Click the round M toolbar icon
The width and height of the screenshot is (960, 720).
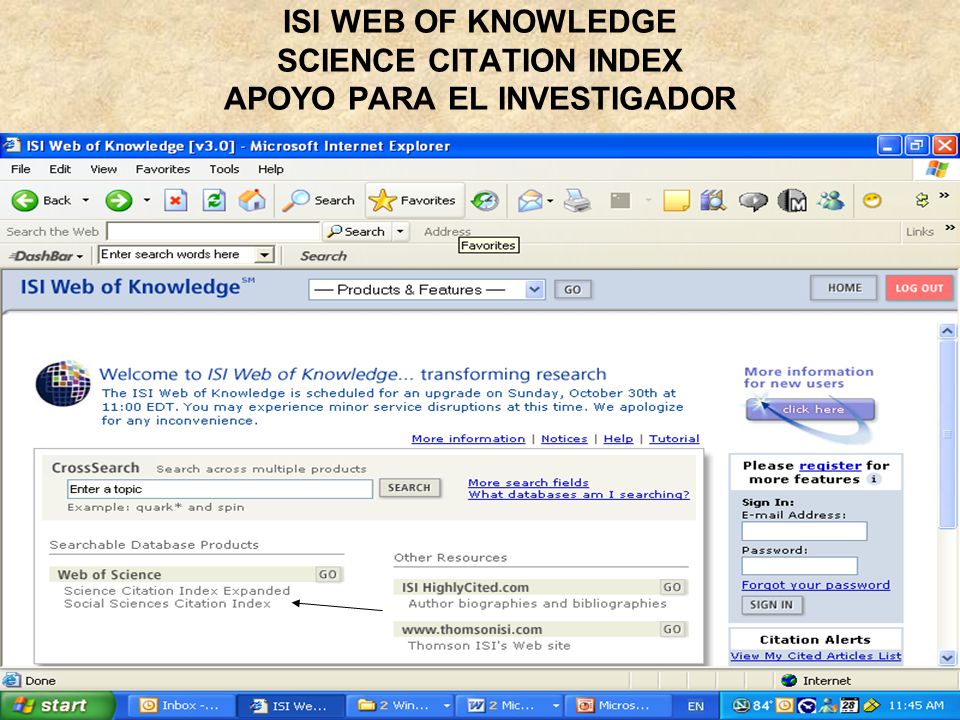[x=792, y=200]
